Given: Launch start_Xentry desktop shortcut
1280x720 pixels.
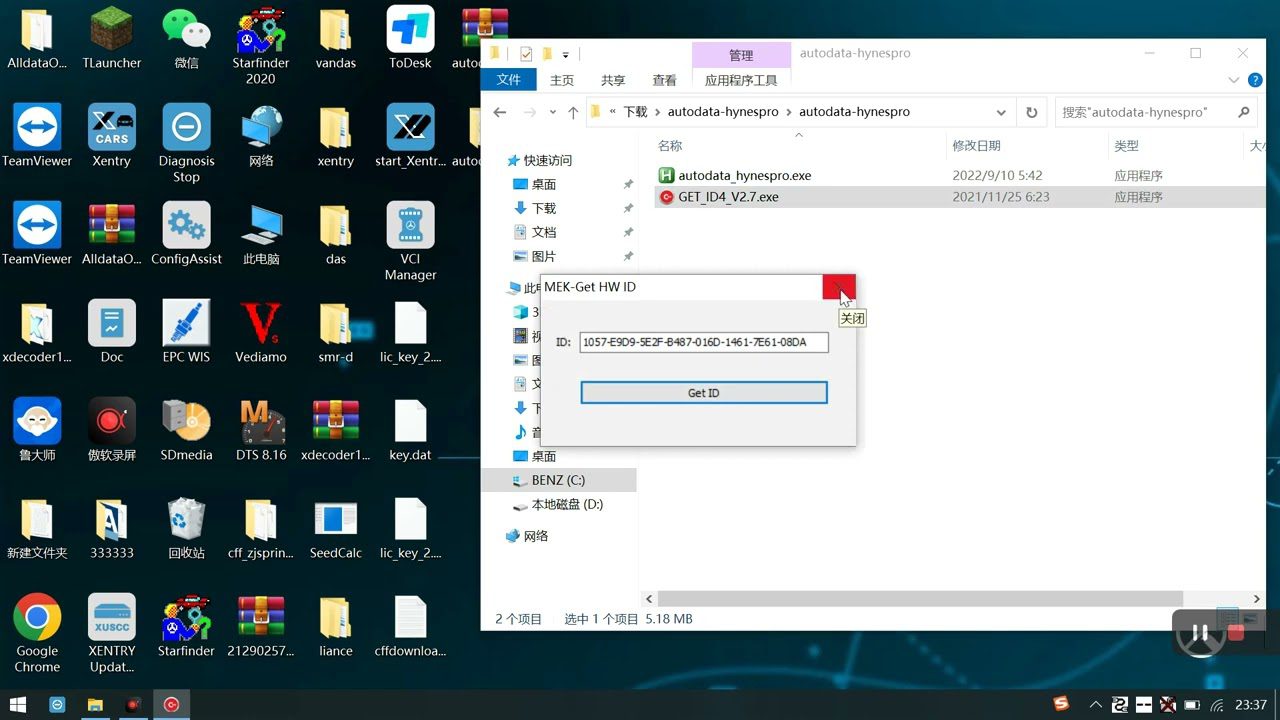Looking at the screenshot, I should pyautogui.click(x=410, y=136).
